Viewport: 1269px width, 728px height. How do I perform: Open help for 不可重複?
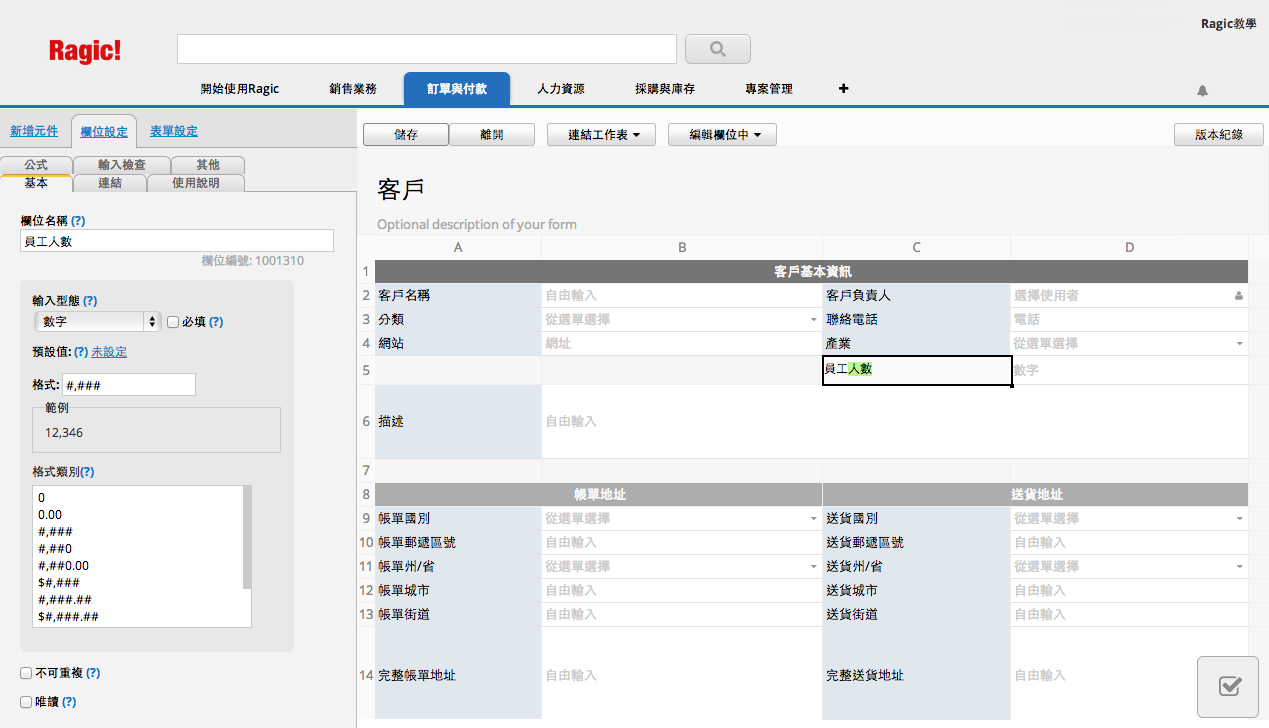click(93, 674)
